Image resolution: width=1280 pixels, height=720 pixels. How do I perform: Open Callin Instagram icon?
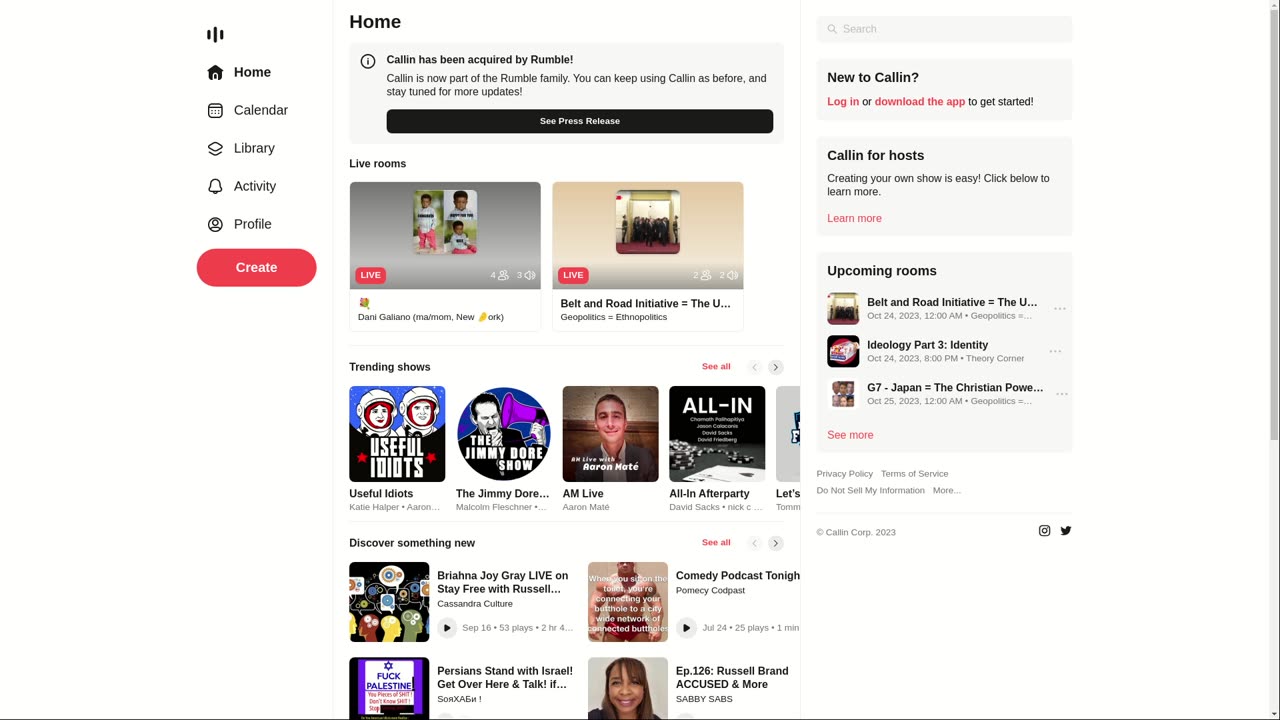[1045, 531]
